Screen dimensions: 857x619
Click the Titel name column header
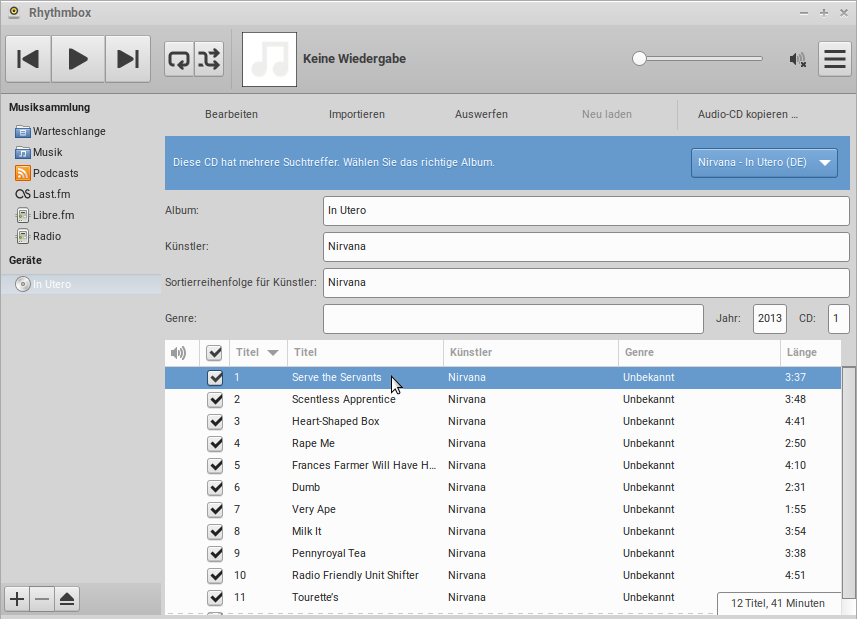[x=365, y=352]
